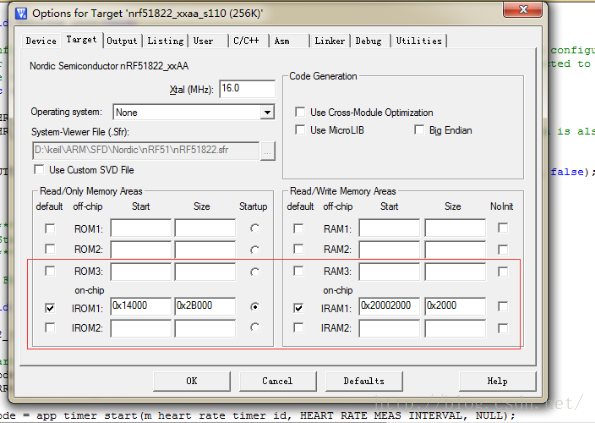Check the ROM2 default checkbox
The width and height of the screenshot is (595, 423).
click(x=50, y=249)
